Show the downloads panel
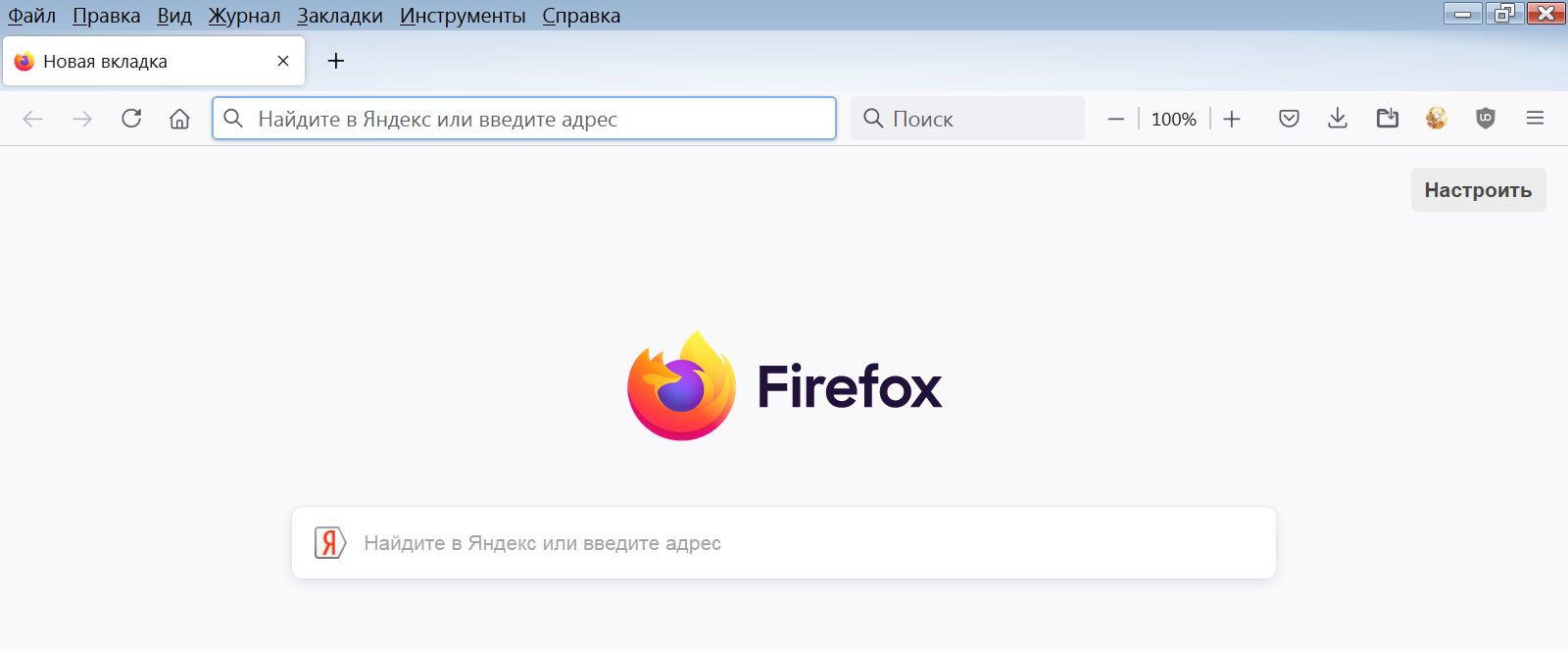The height and width of the screenshot is (651, 1568). point(1338,119)
